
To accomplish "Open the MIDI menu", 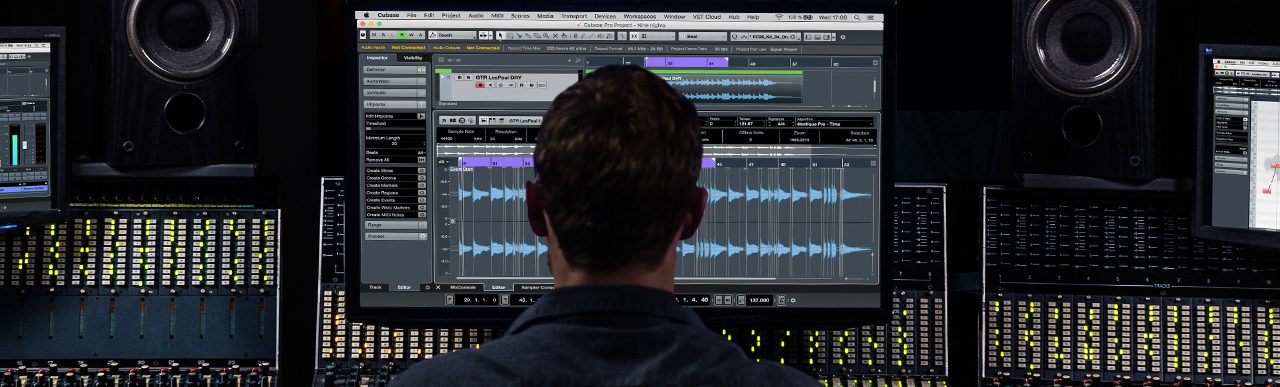I will (497, 15).
